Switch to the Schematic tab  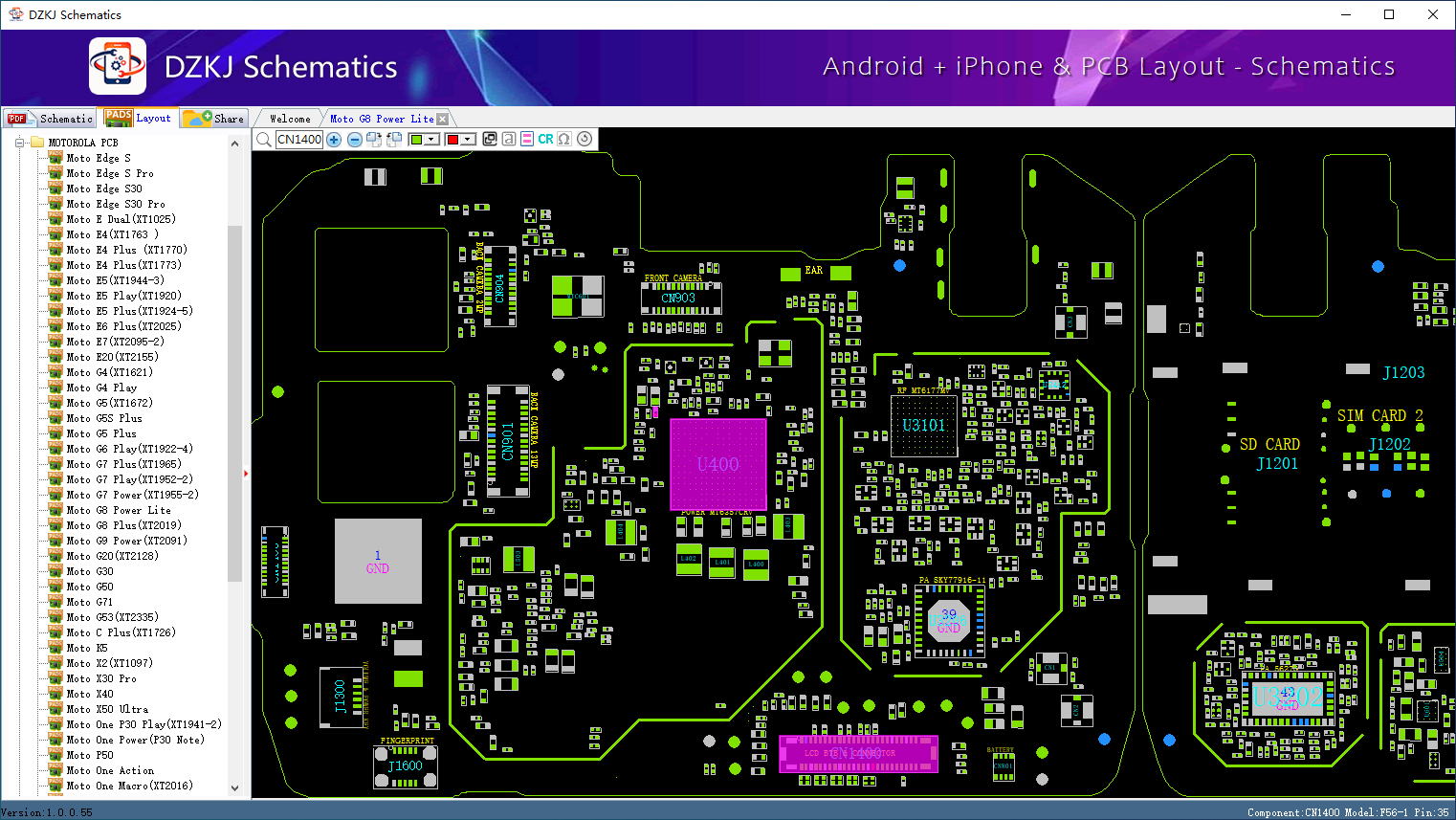[x=50, y=119]
